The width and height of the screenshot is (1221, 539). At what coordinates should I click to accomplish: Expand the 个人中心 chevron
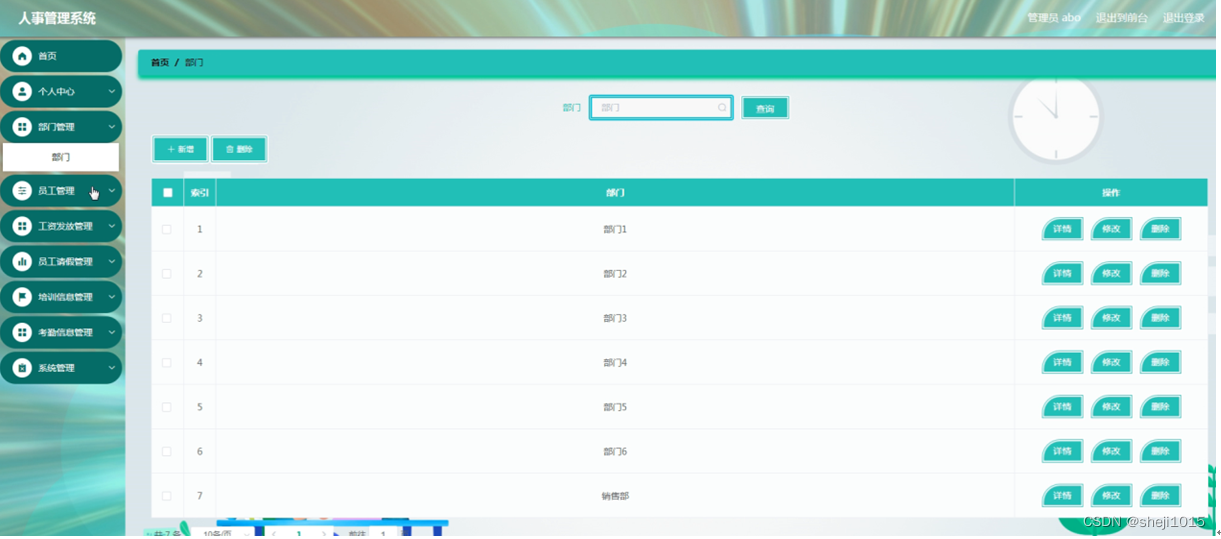112,91
